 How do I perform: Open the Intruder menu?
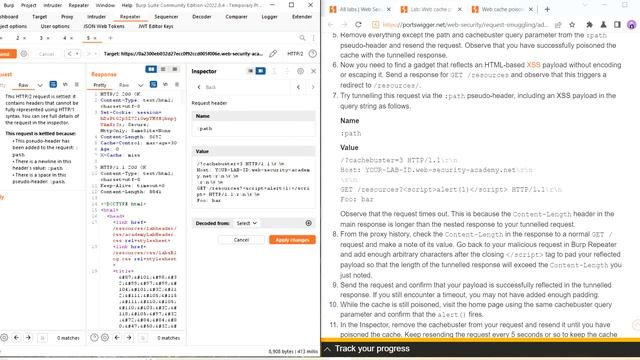pos(53,5)
